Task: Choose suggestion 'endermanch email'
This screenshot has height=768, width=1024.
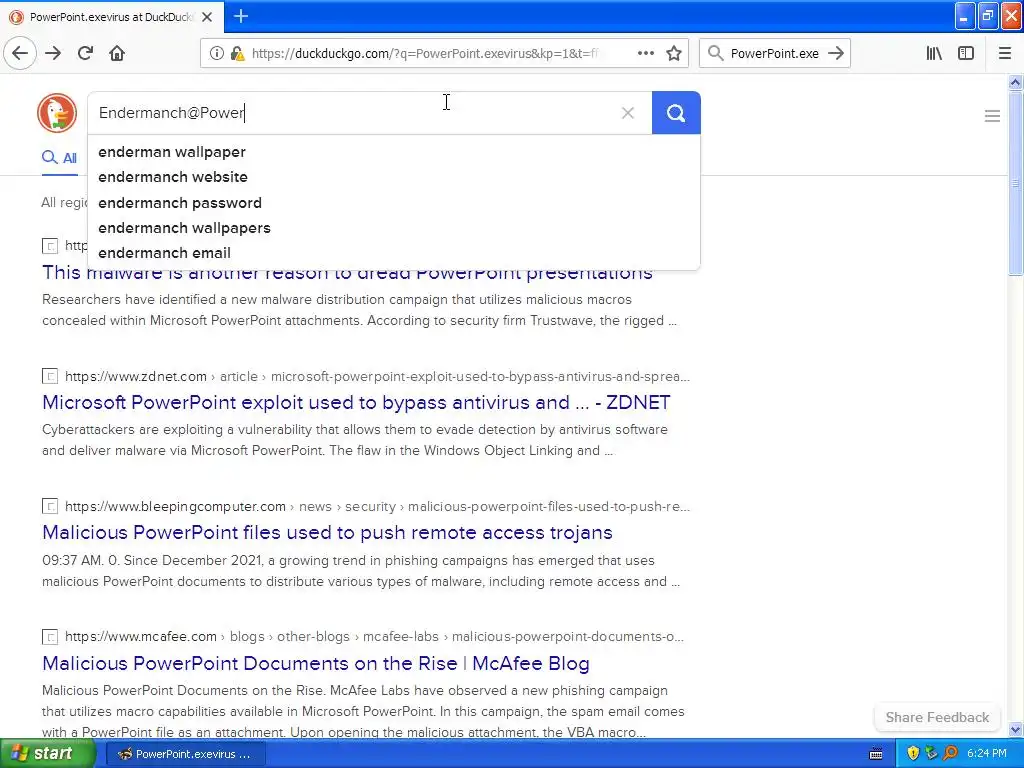Action: 394,253
